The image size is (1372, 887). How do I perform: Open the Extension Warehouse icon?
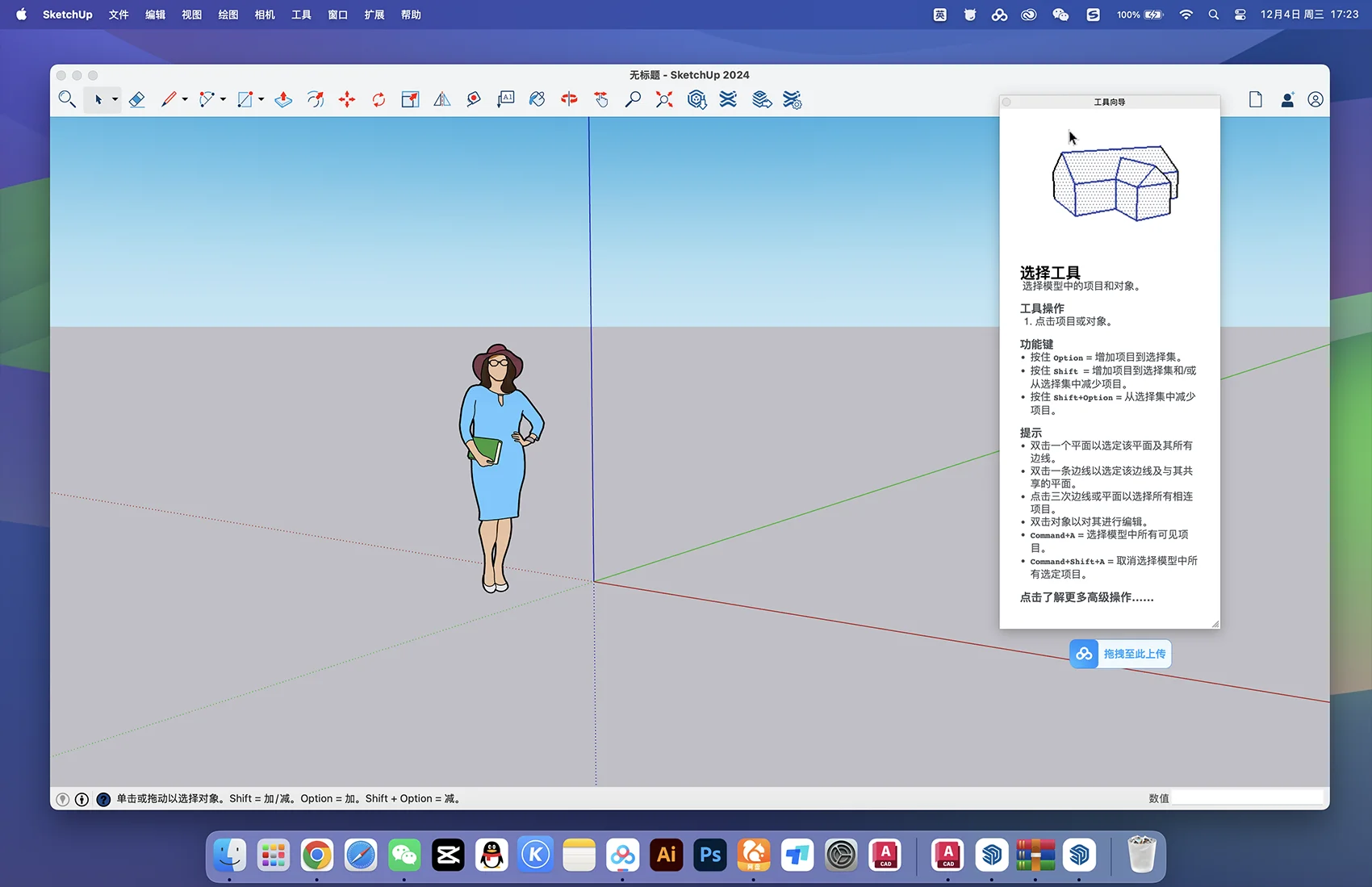[728, 99]
